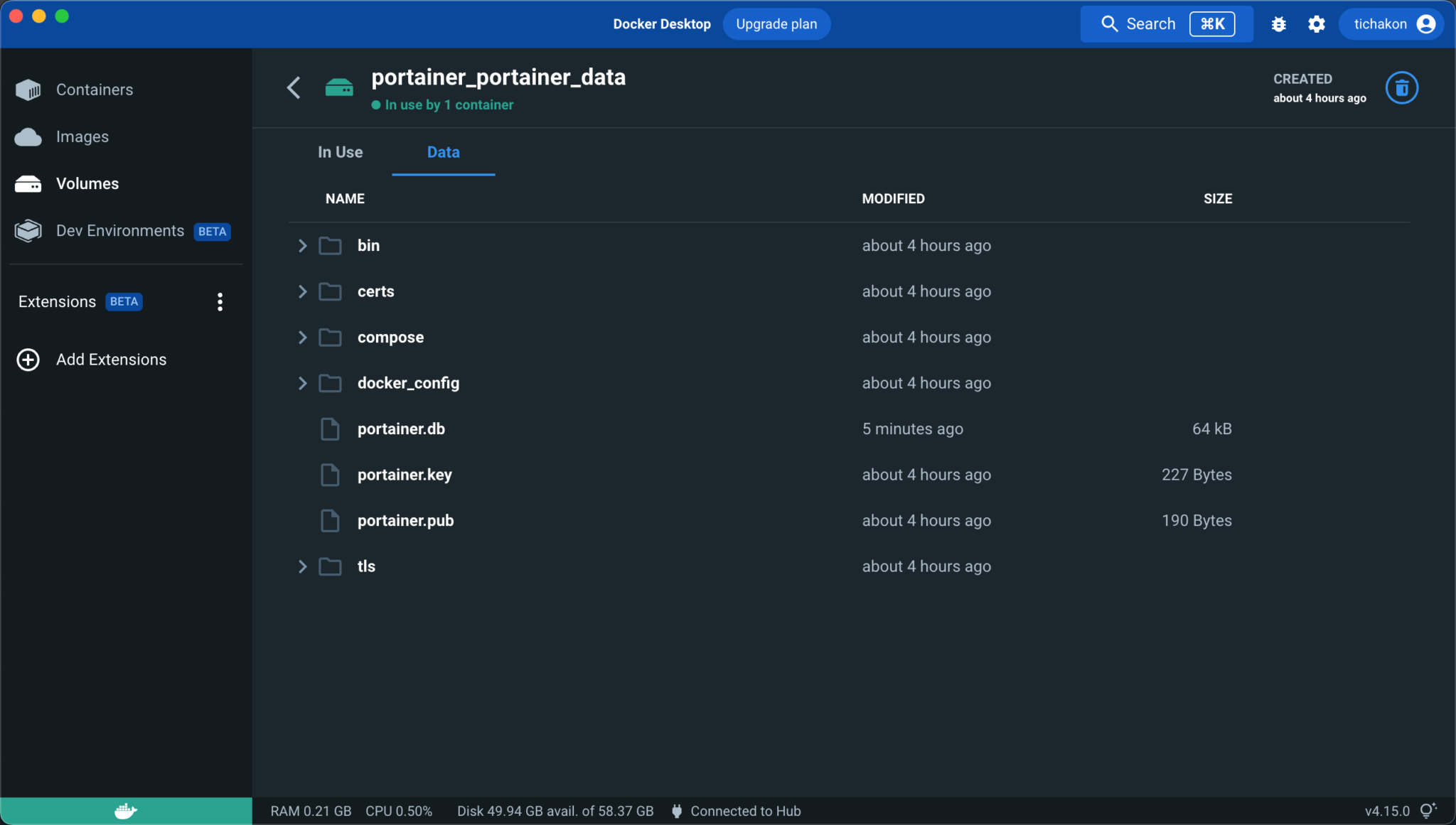Expand the certs folder
This screenshot has height=825, width=1456.
click(x=302, y=291)
